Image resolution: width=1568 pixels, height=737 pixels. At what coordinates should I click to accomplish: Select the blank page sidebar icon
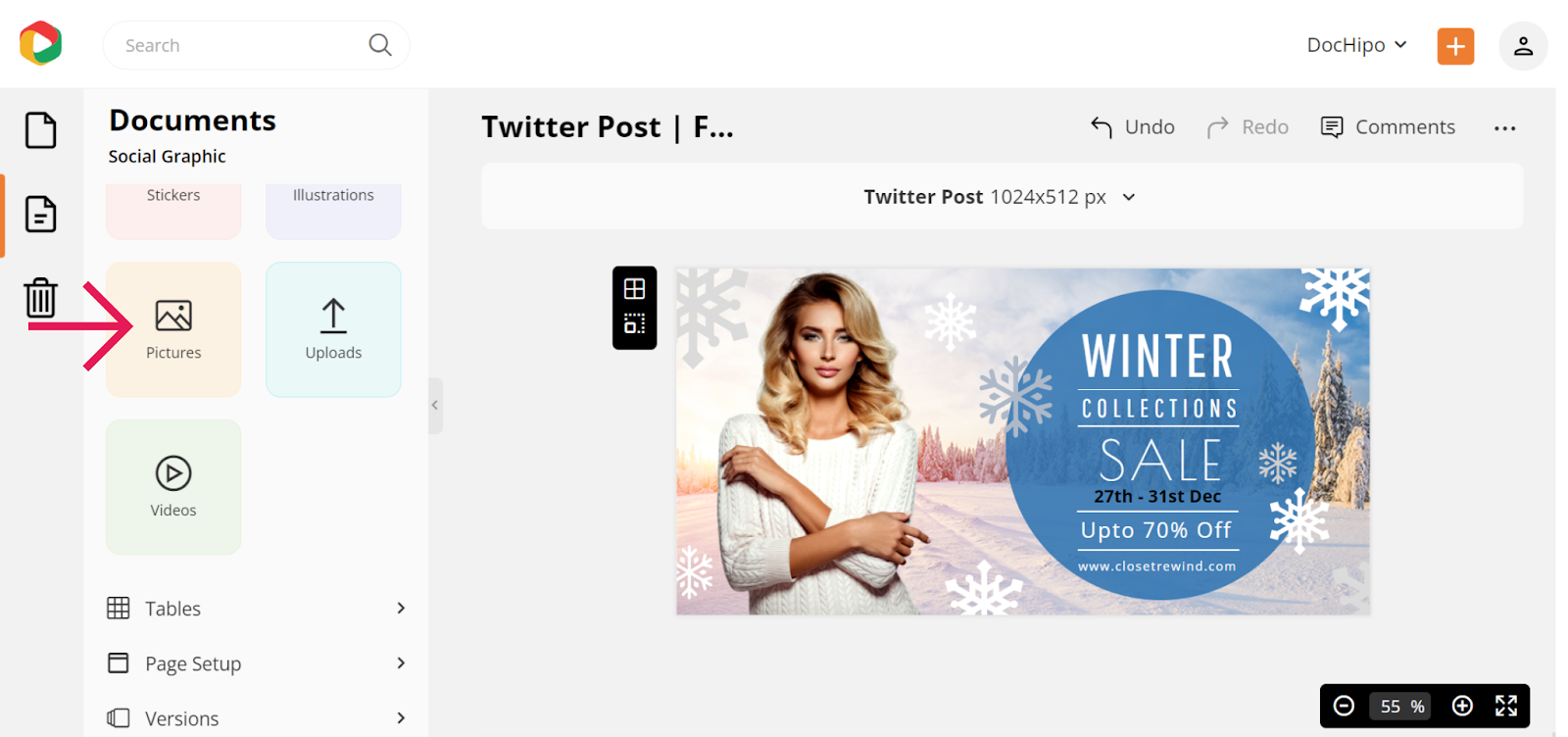click(41, 130)
